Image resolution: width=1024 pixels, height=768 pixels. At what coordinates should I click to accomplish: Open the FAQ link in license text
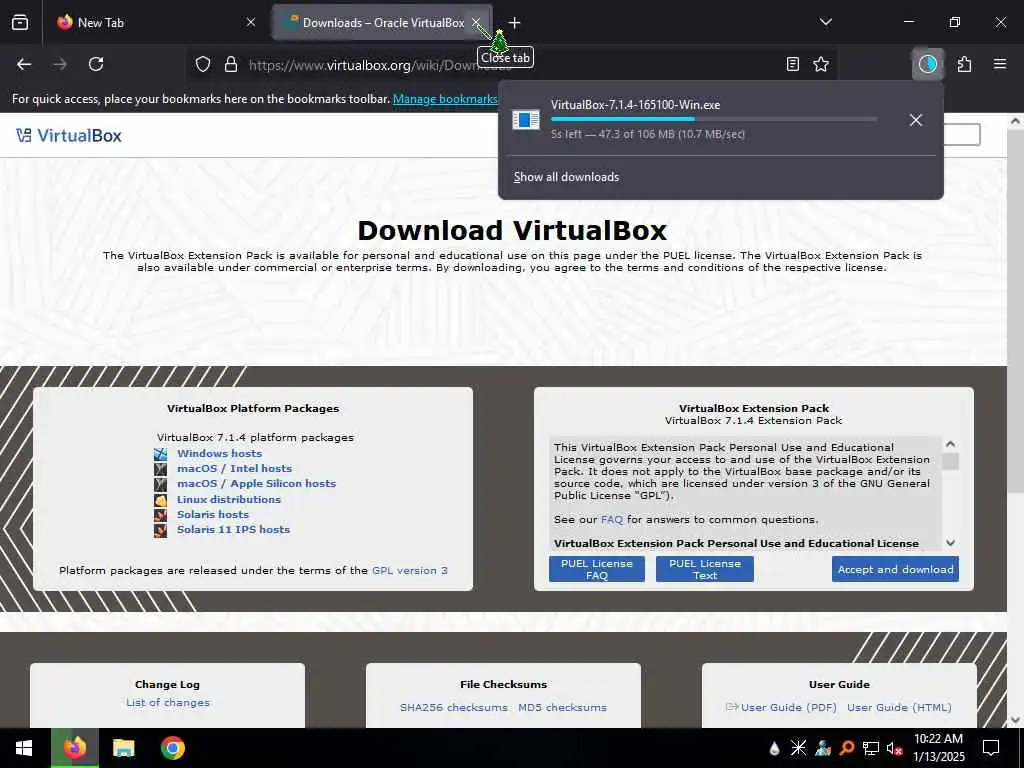(x=612, y=520)
